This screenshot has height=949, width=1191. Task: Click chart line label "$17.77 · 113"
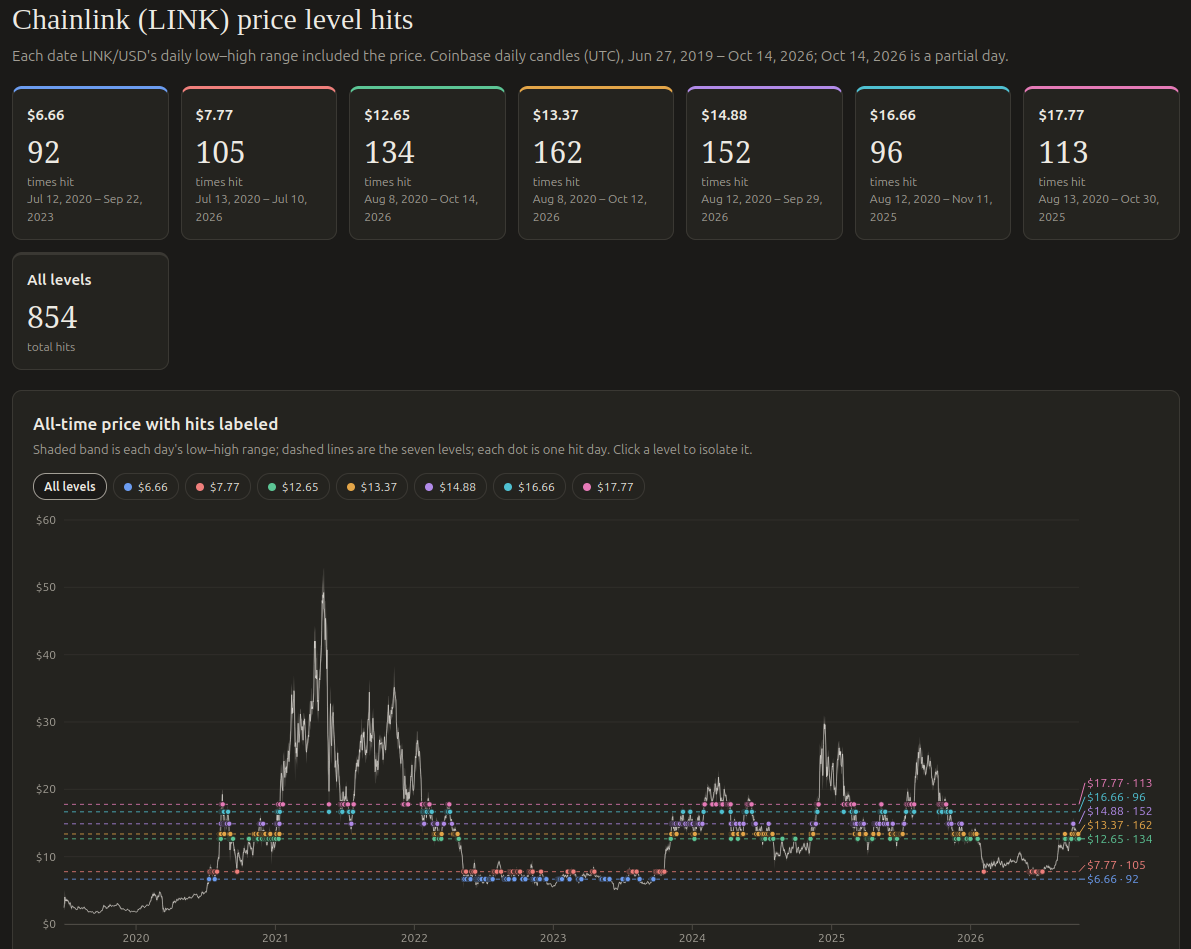click(1120, 783)
